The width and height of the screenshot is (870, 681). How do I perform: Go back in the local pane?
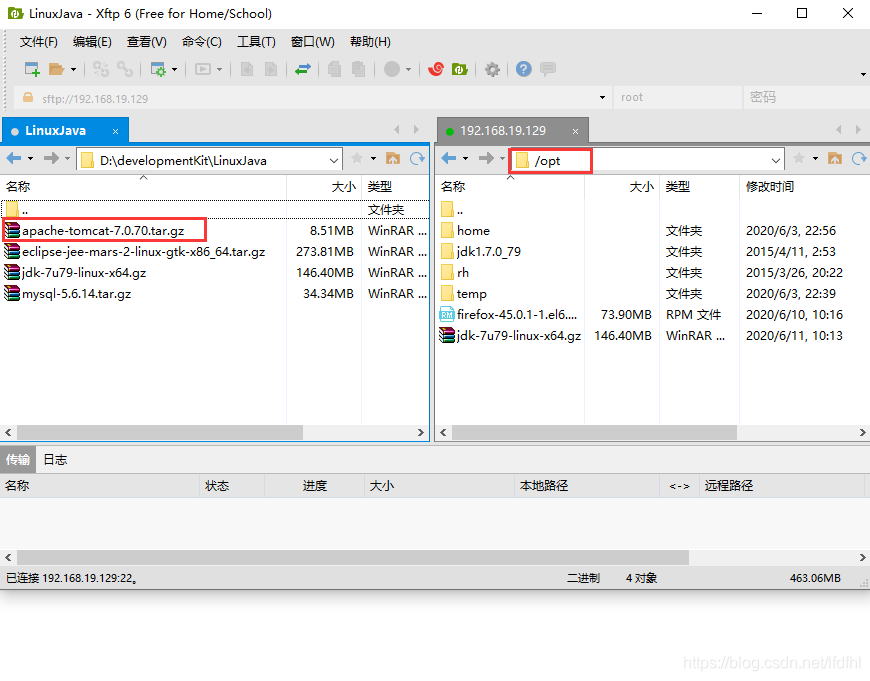pos(14,159)
